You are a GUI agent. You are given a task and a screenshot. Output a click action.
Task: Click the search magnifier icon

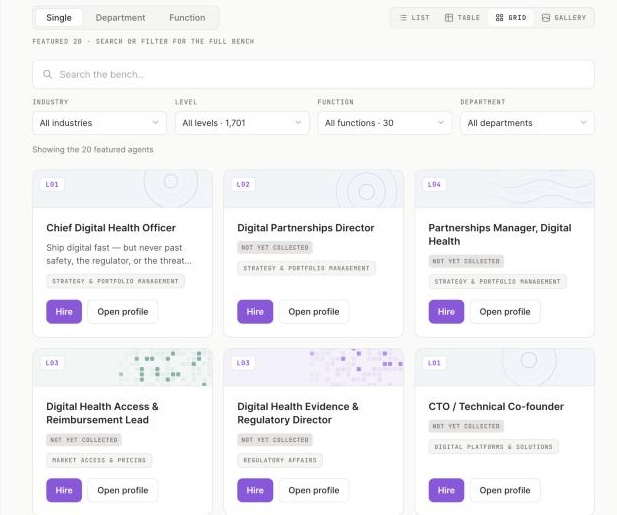tap(48, 74)
